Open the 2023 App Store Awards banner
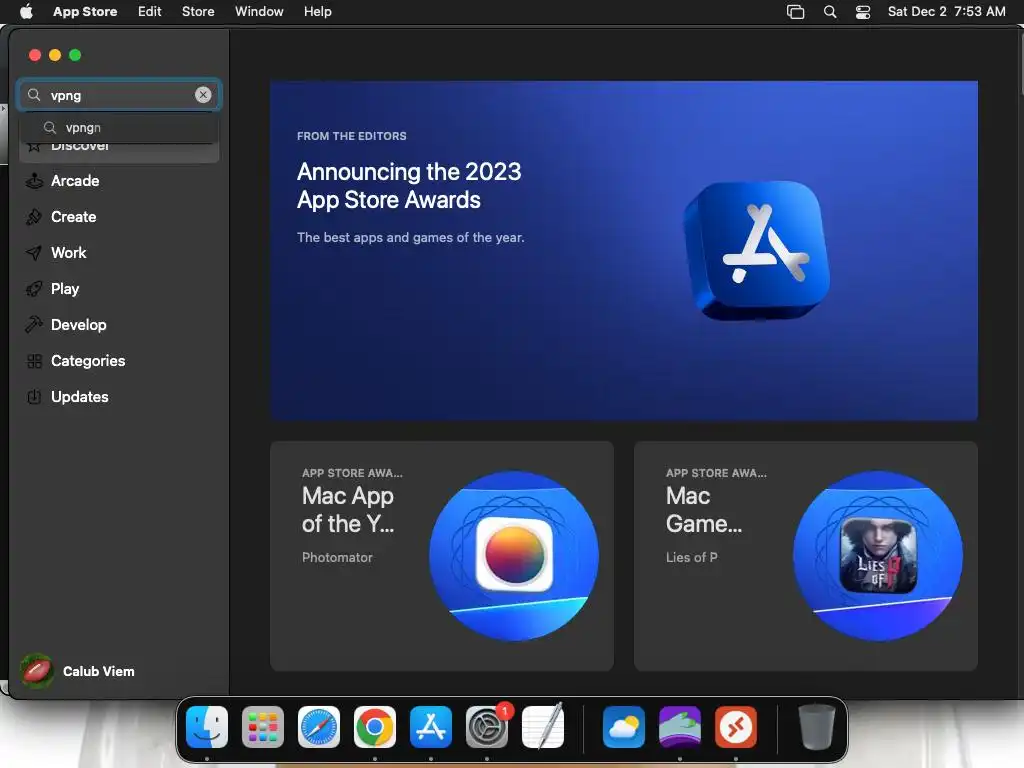The width and height of the screenshot is (1024, 768). click(x=624, y=250)
